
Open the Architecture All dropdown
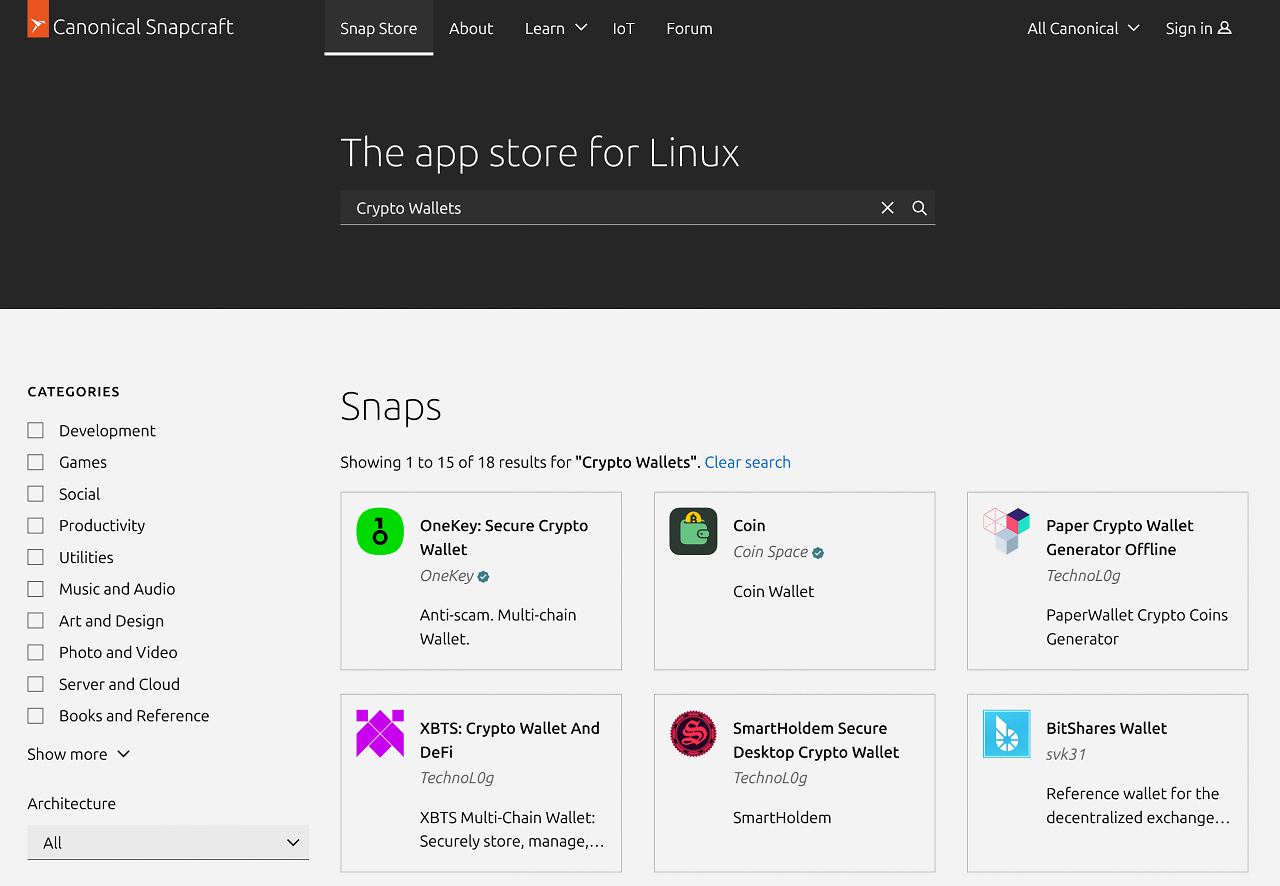(x=168, y=842)
